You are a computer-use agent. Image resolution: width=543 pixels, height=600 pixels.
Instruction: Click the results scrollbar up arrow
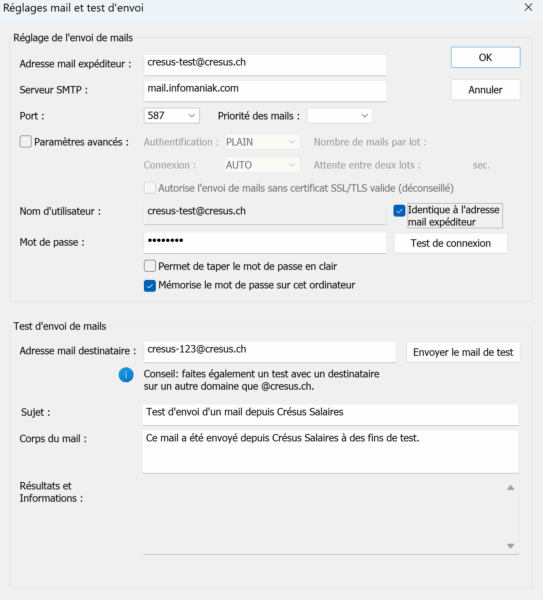click(x=510, y=488)
